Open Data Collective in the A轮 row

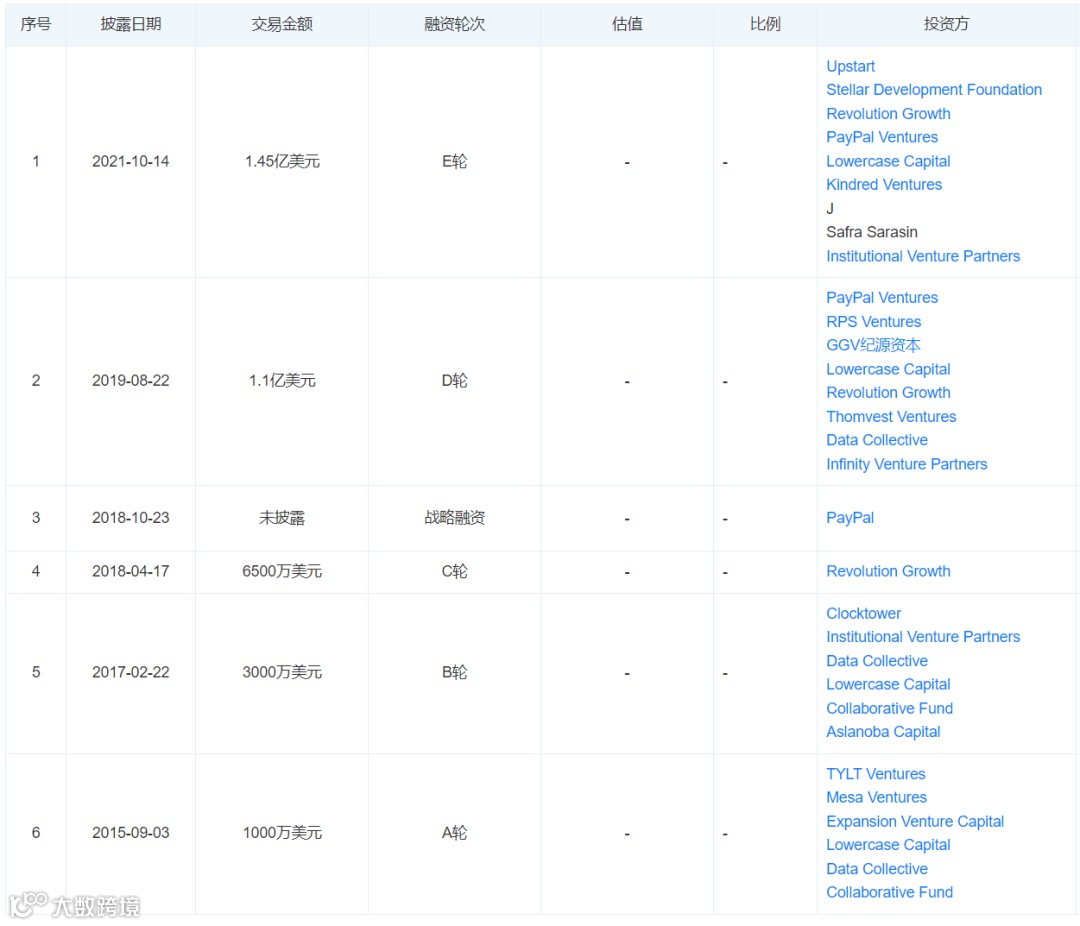877,869
